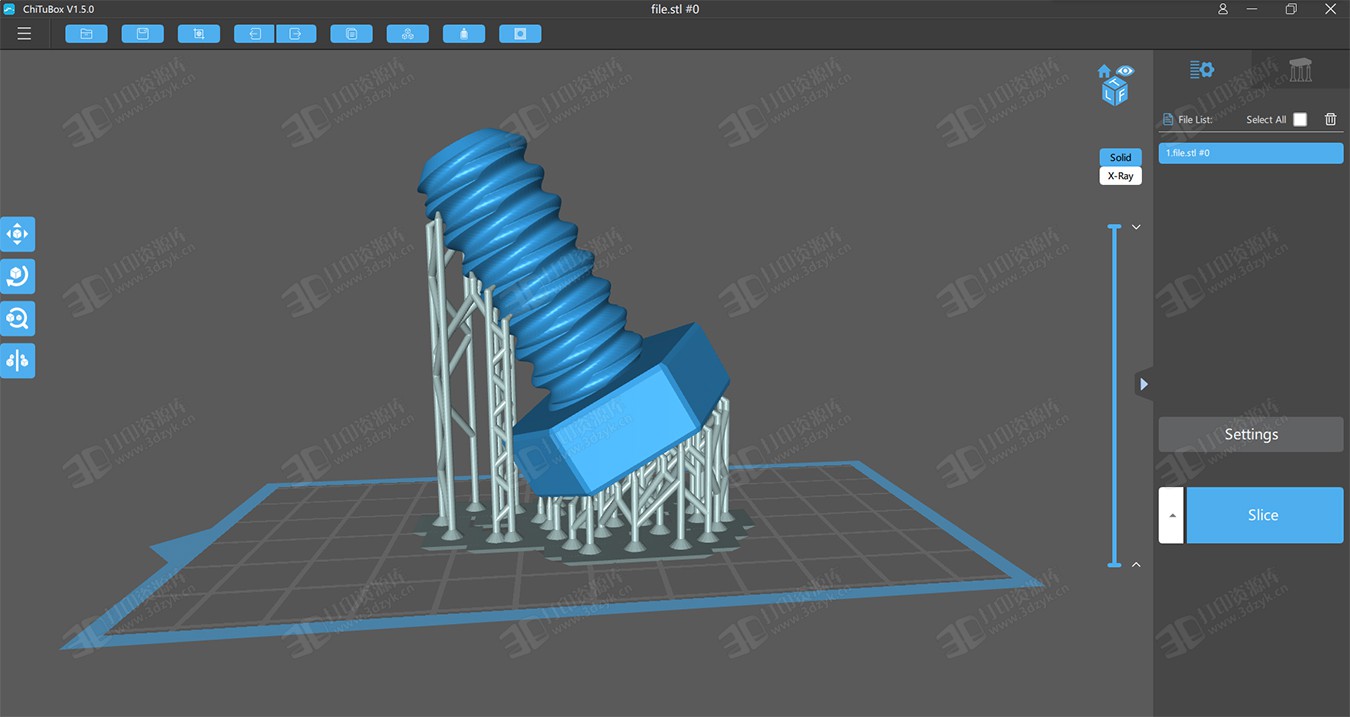The height and width of the screenshot is (717, 1350).
Task: Select the Rotate tool in left sidebar
Action: click(x=18, y=276)
